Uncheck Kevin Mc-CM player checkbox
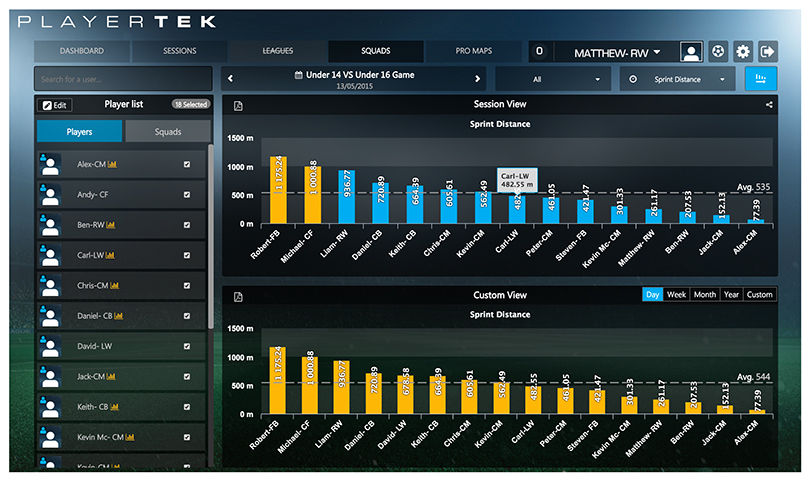The width and height of the screenshot is (810, 481). tap(187, 438)
